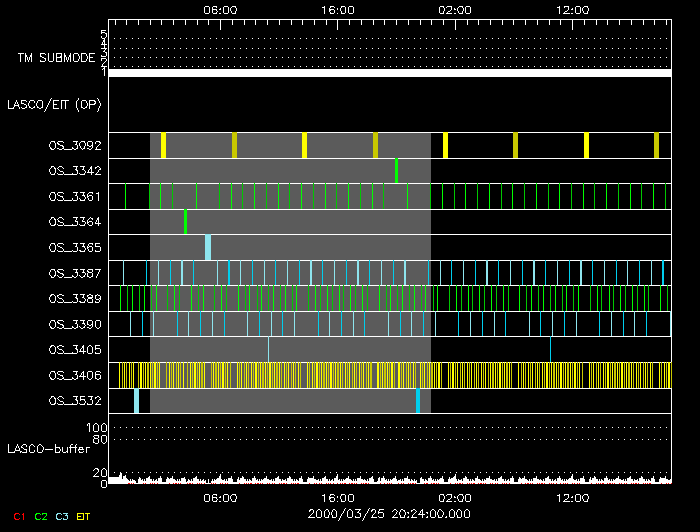Viewport: 700px width, 532px height.
Task: Click the green marker in the OS_3342 row
Action: (x=396, y=170)
